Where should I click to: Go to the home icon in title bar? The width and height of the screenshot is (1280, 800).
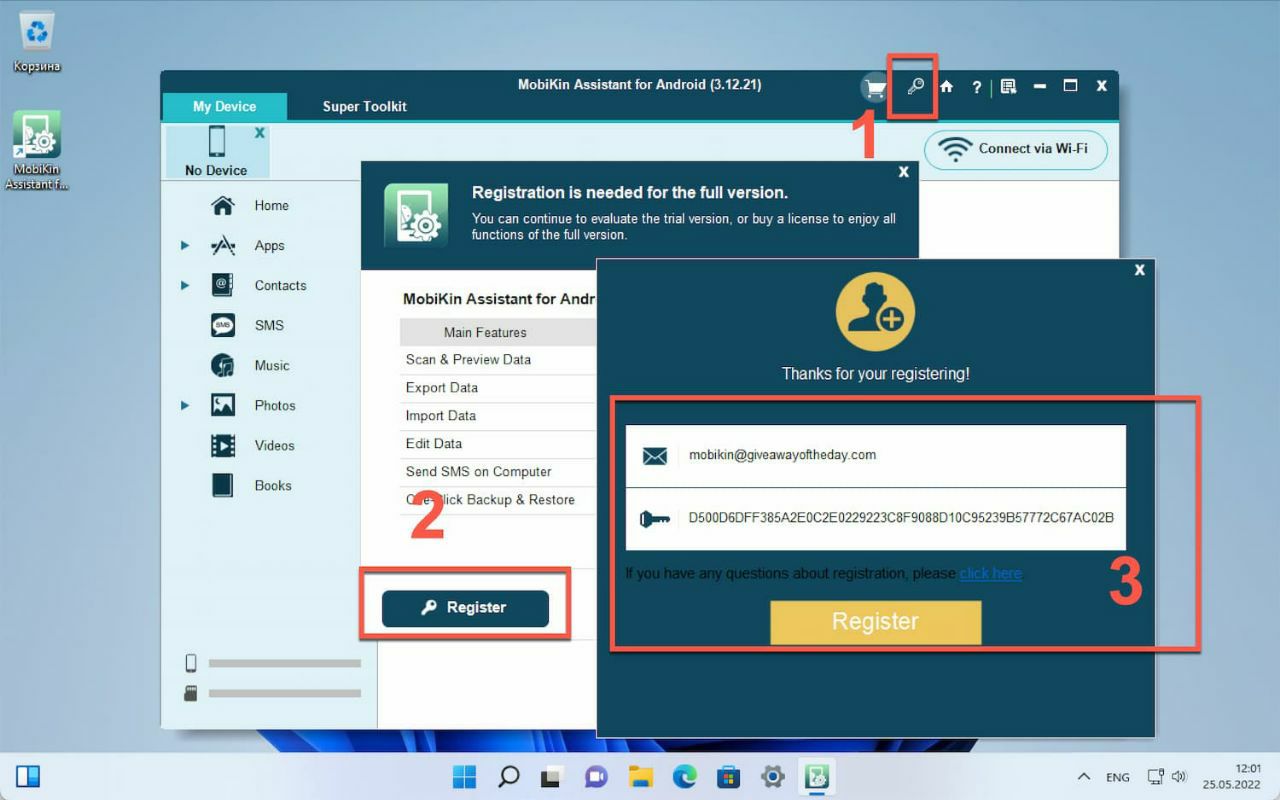click(x=946, y=86)
